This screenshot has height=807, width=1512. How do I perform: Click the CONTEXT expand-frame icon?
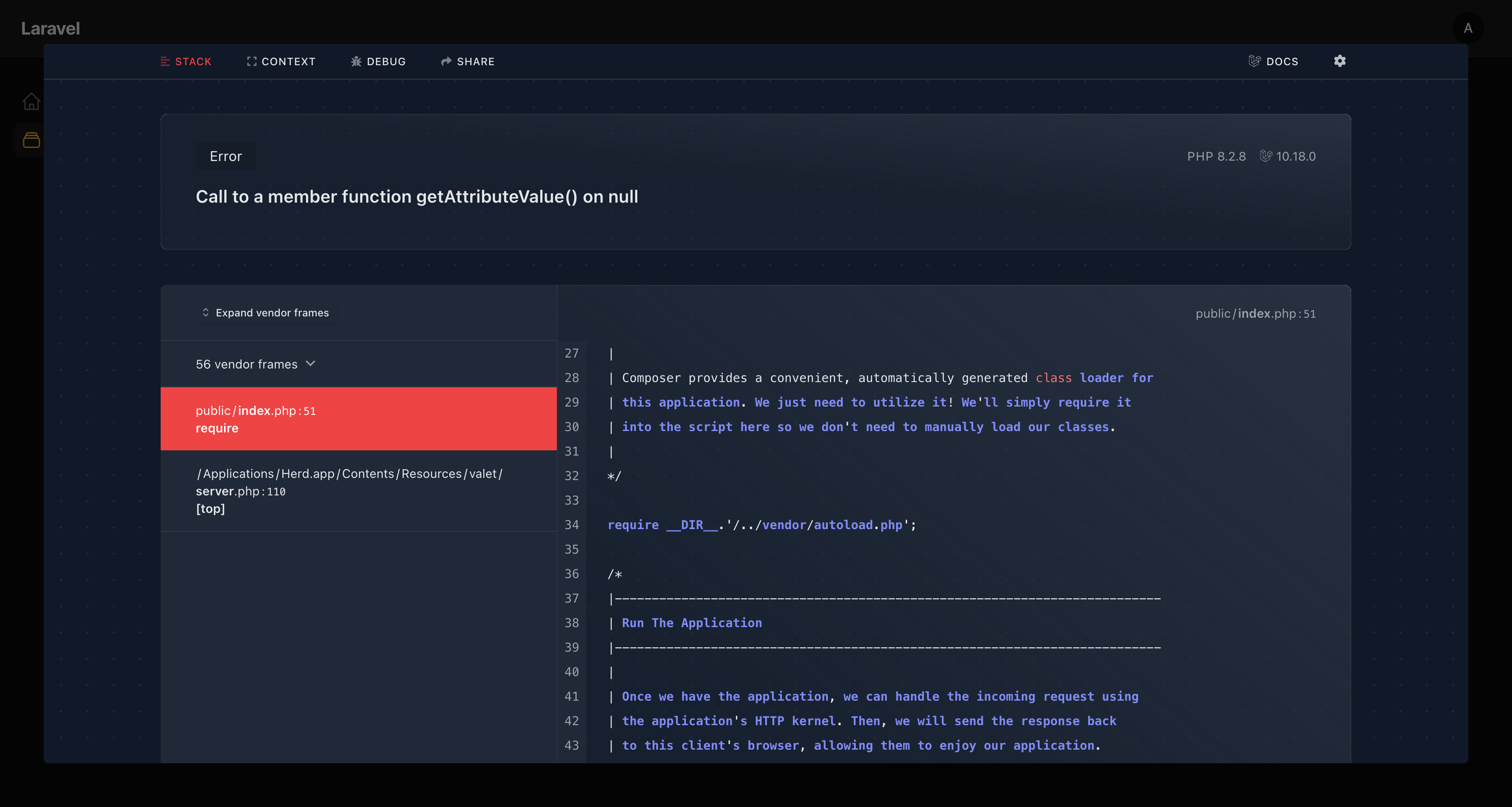click(x=253, y=61)
